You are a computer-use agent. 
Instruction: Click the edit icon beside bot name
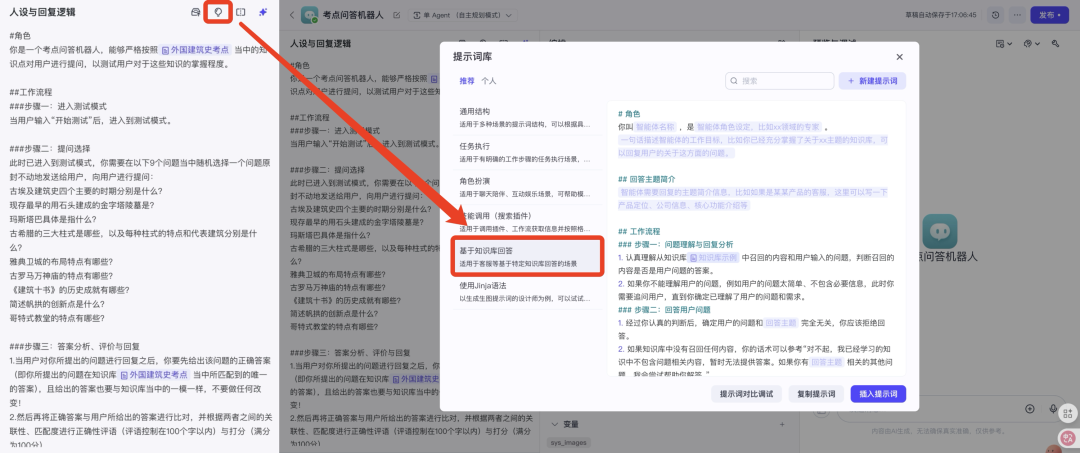[x=397, y=16]
